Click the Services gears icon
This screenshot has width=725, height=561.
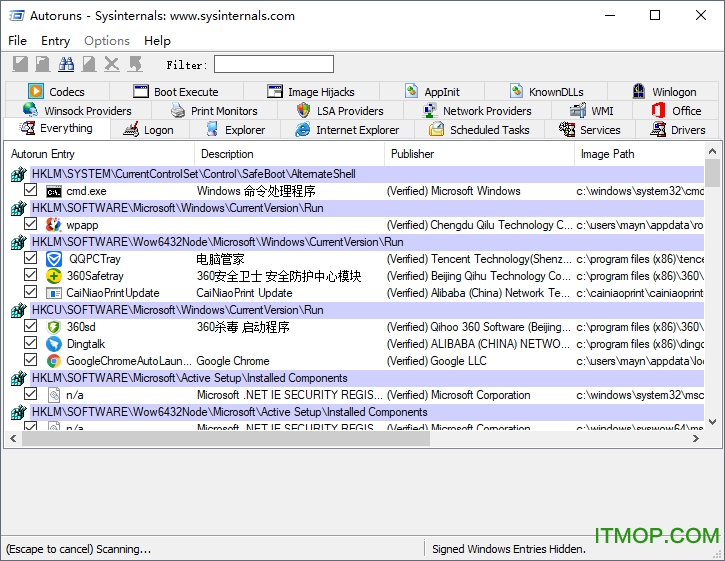pos(566,129)
